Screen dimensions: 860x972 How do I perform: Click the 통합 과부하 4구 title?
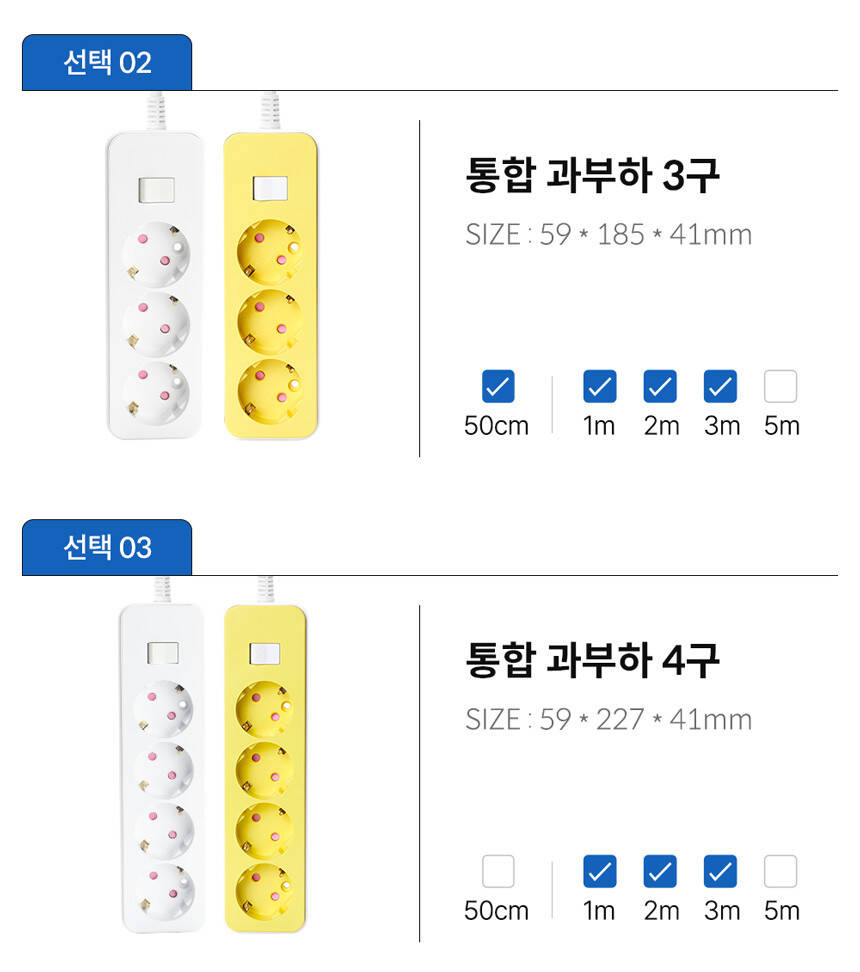(x=592, y=661)
